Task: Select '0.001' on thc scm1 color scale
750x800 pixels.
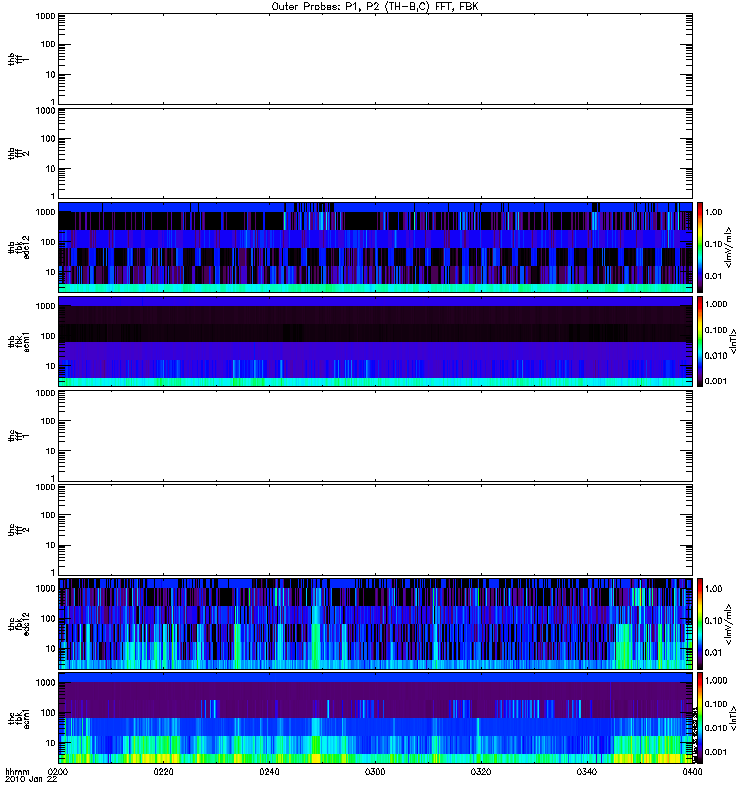Action: (716, 752)
